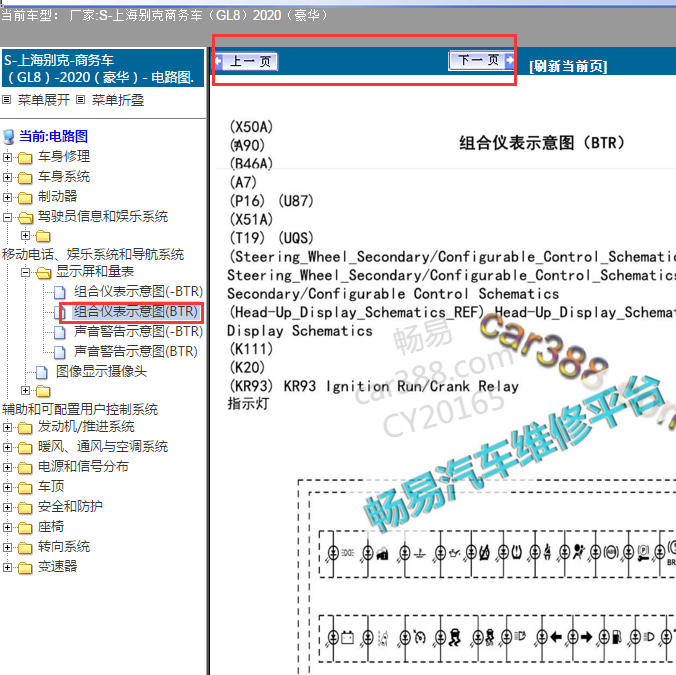676x675 pixels.
Task: Open 声音警告示意图(-BTR) document
Action: (x=138, y=331)
